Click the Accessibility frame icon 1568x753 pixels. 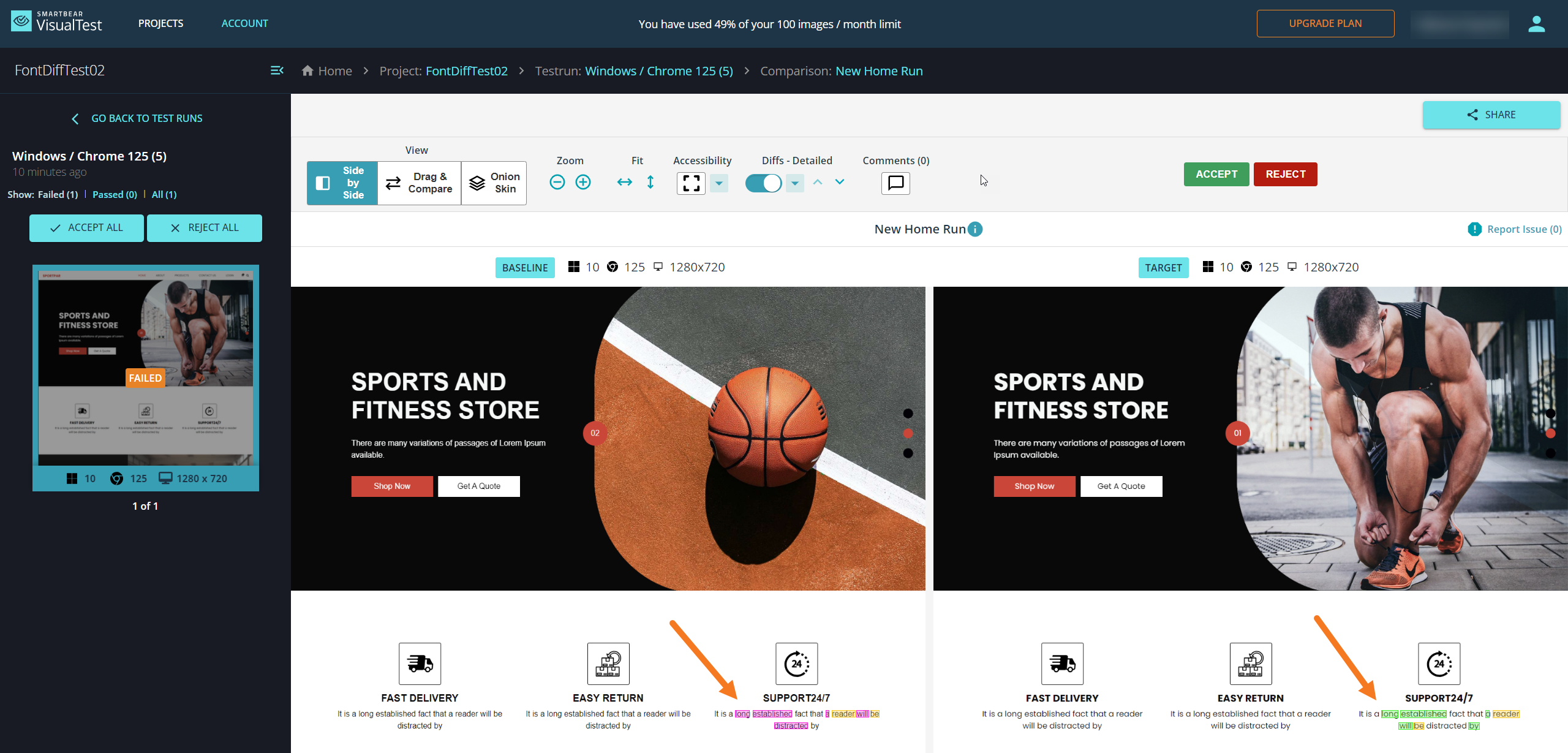pyautogui.click(x=691, y=183)
